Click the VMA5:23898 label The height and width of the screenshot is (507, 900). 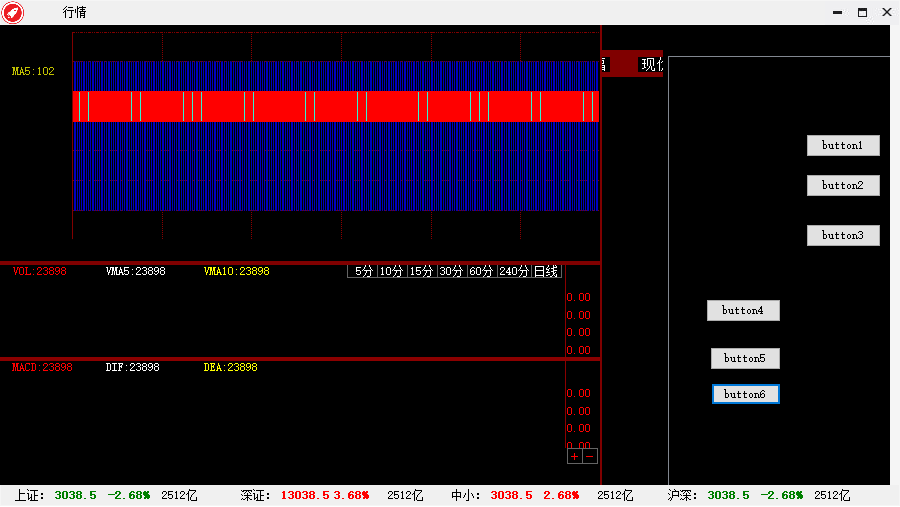point(135,271)
